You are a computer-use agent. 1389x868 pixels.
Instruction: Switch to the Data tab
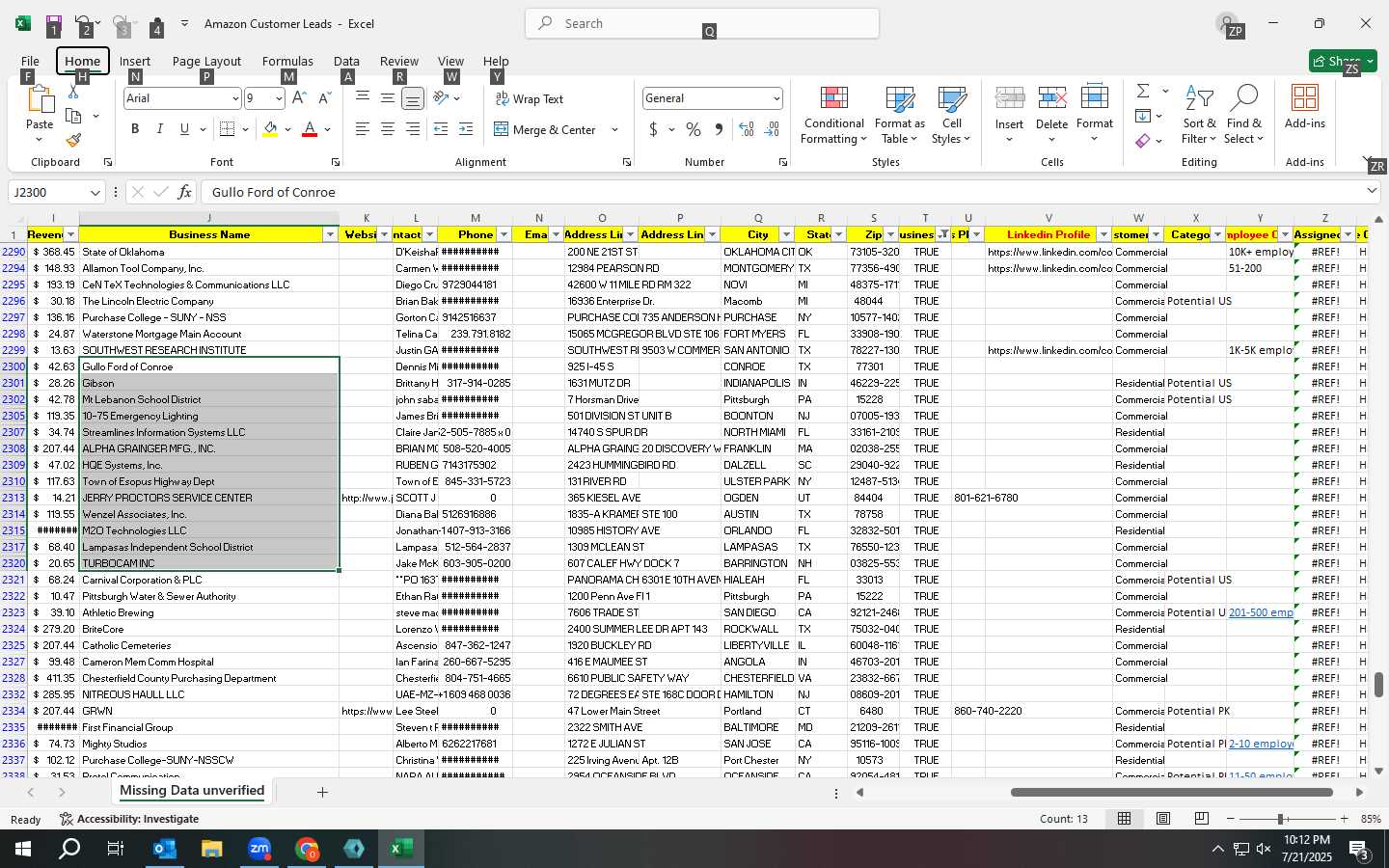(346, 61)
